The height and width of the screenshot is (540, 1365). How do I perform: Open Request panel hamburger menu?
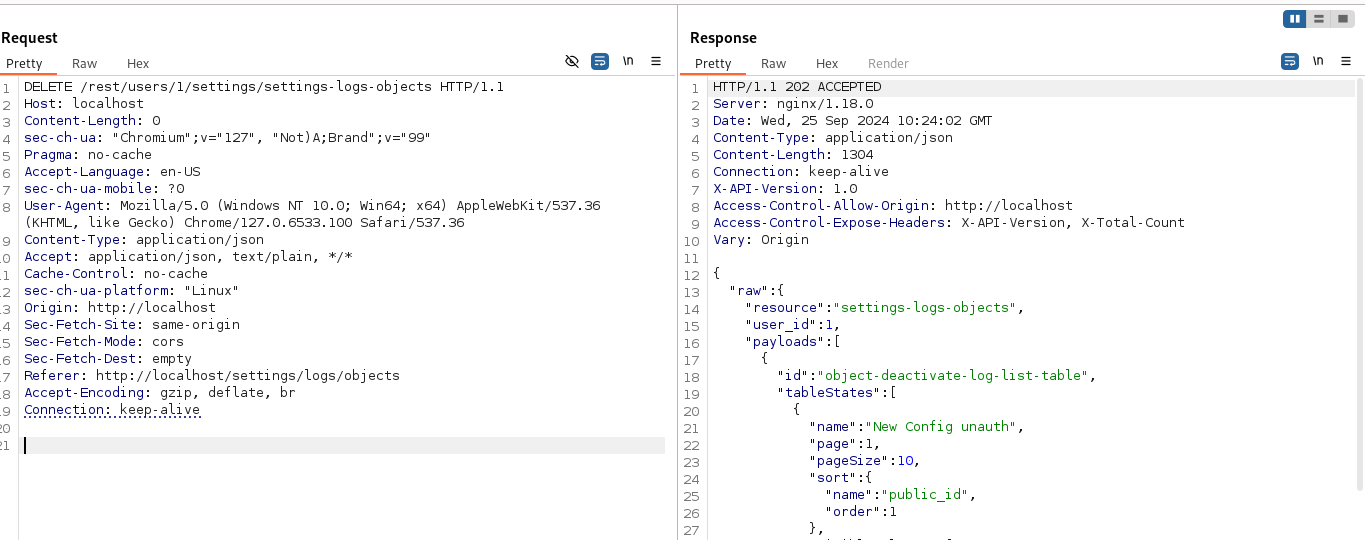[656, 61]
